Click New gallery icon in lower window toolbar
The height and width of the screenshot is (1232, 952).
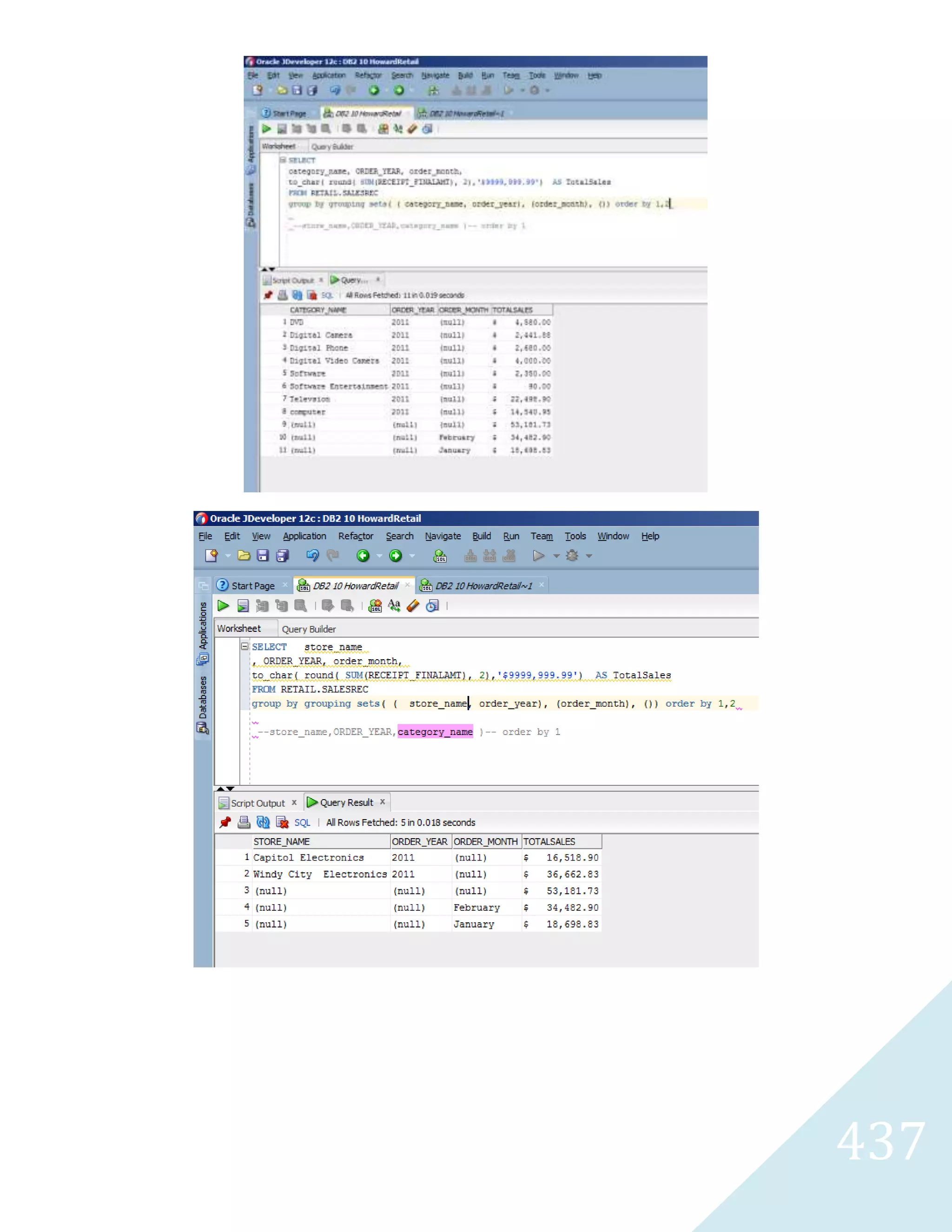pos(212,556)
